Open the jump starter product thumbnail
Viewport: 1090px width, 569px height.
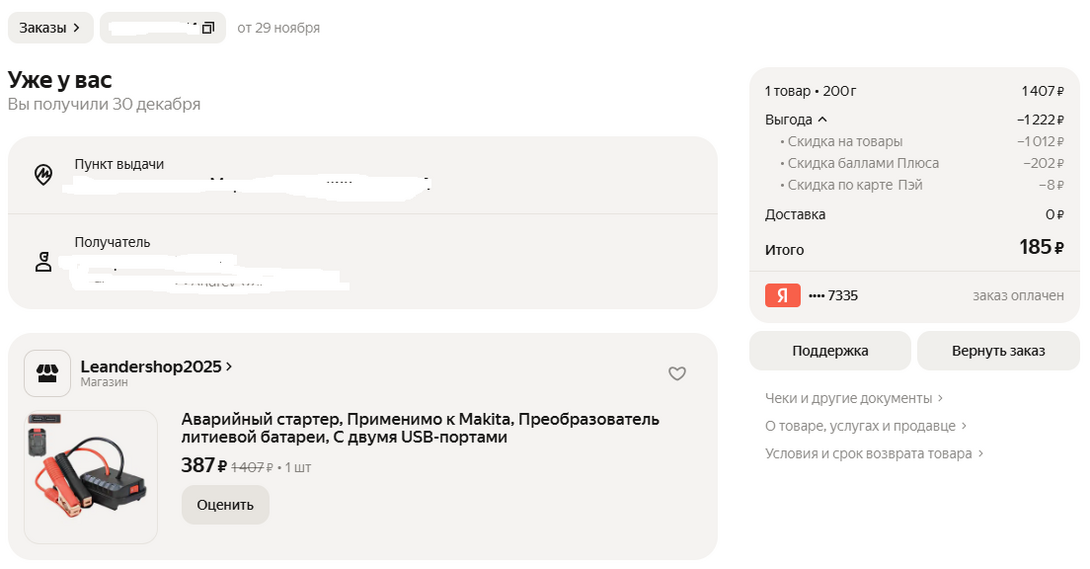tap(91, 477)
